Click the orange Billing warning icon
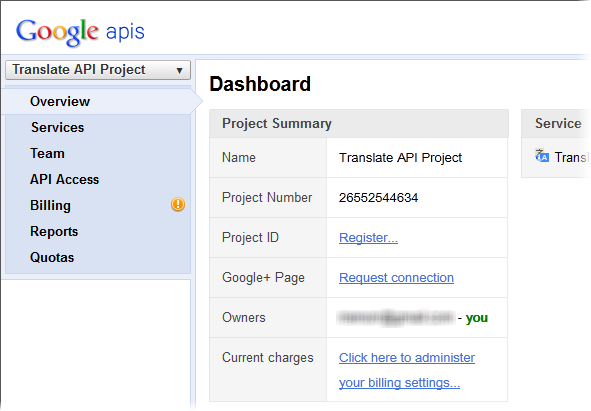The height and width of the screenshot is (411, 591). click(178, 204)
